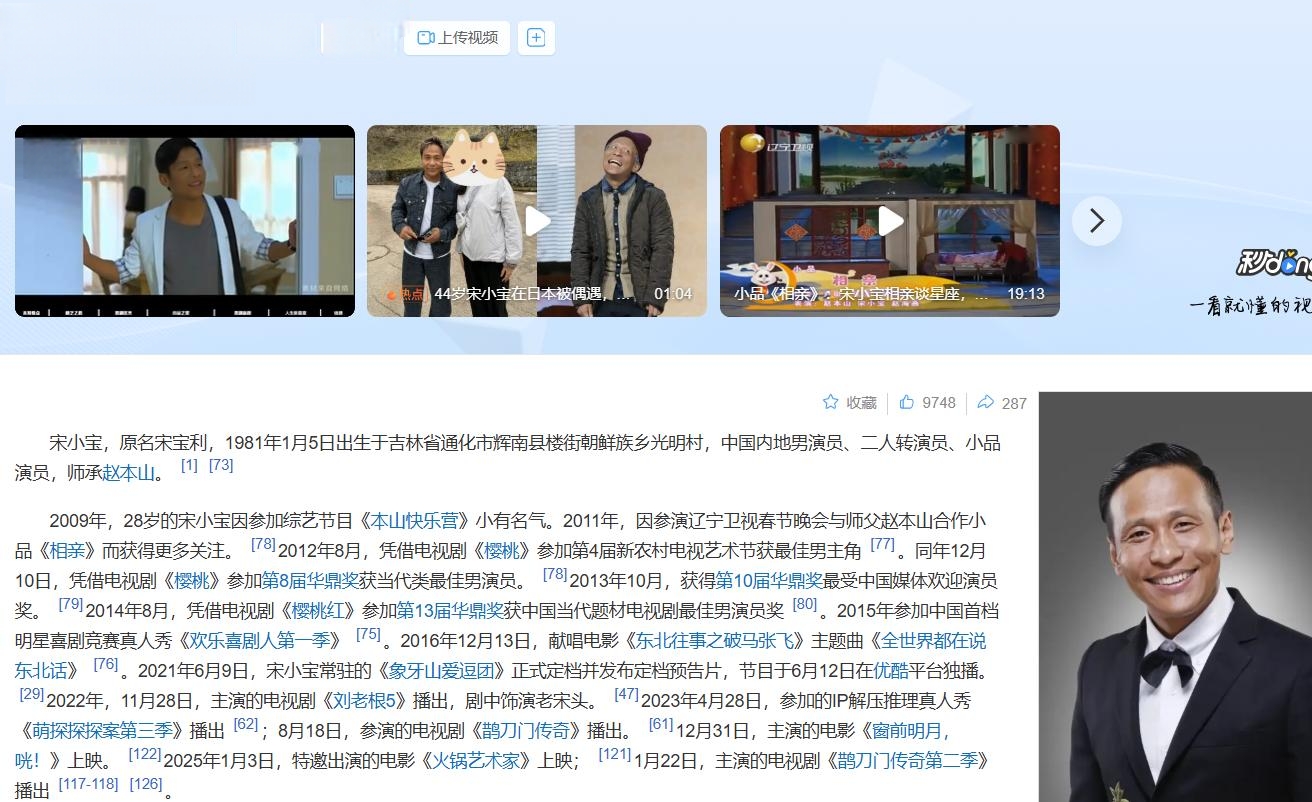This screenshot has height=802, width=1312.
Task: Open the first video thumbnail of man in white jacket
Action: [185, 221]
